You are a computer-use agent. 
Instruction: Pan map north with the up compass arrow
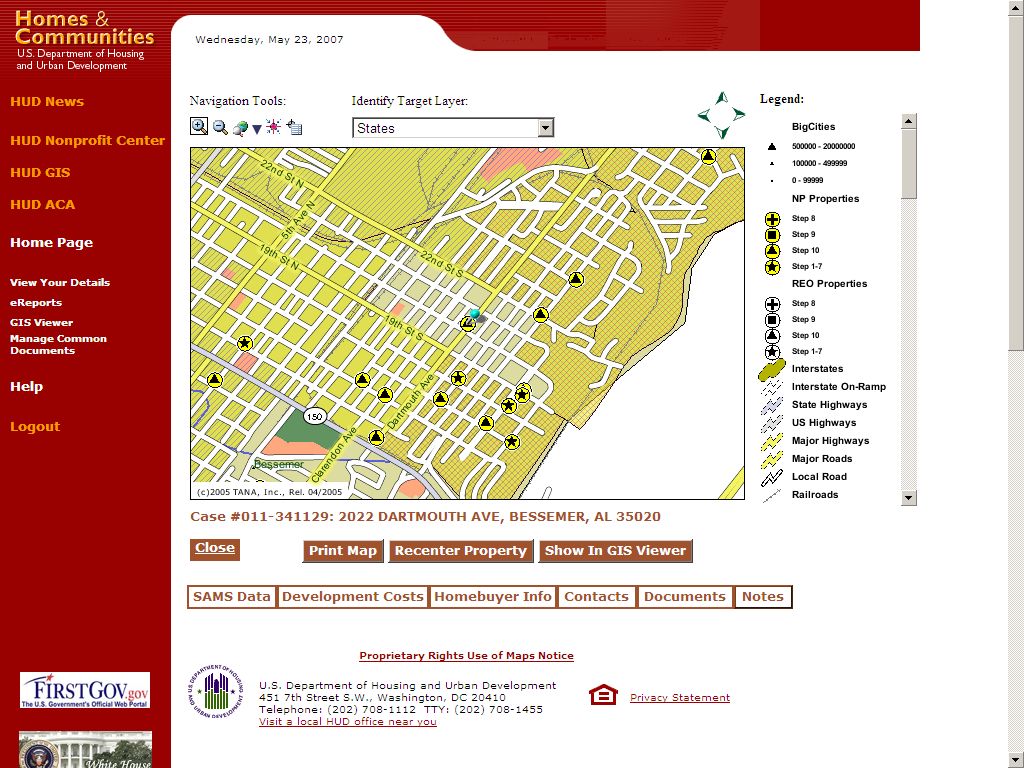coord(722,98)
